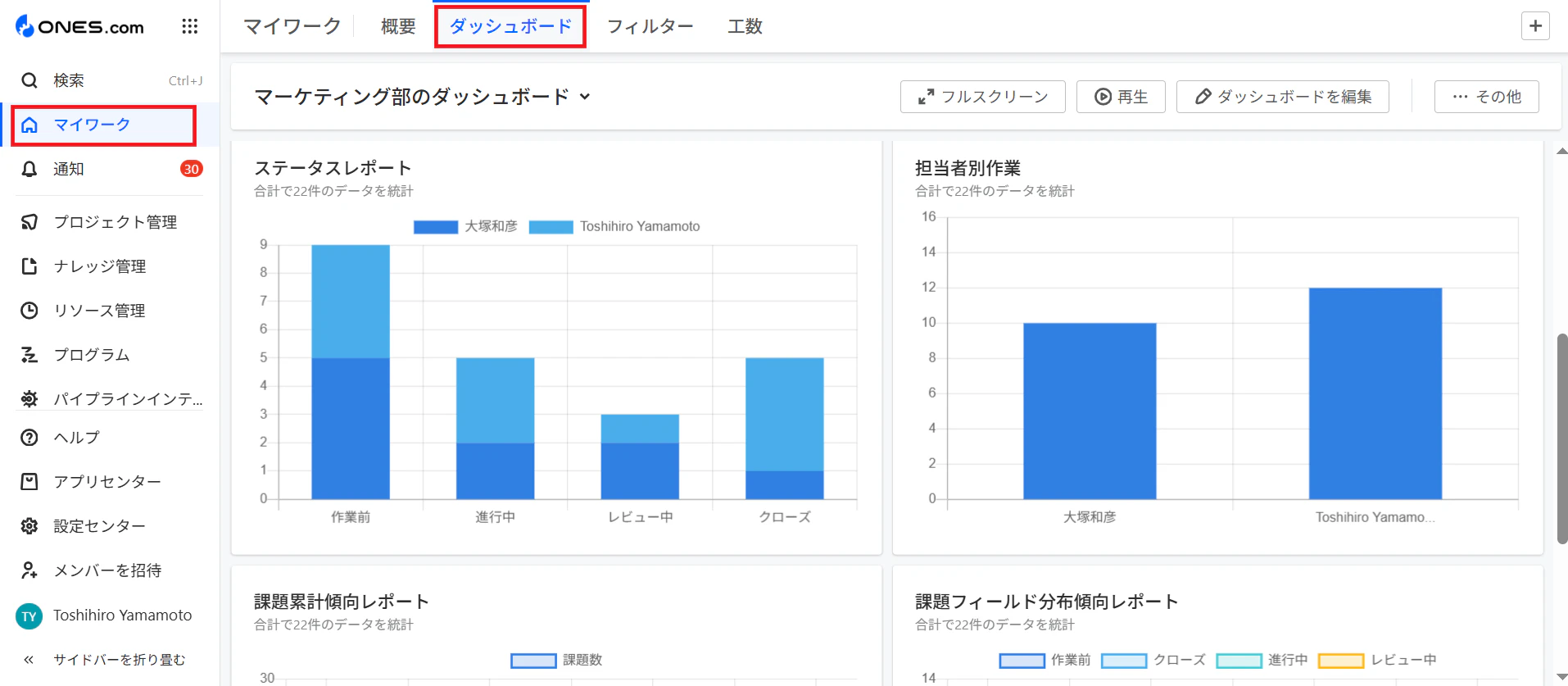Toggle 作業前 legend in field distribution report
The image size is (1568, 686).
click(1045, 661)
